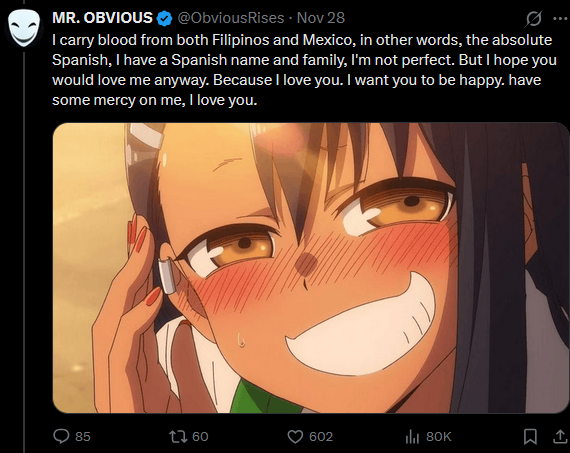Click the Nov 28 timestamp
570x453 pixels.
[321, 18]
